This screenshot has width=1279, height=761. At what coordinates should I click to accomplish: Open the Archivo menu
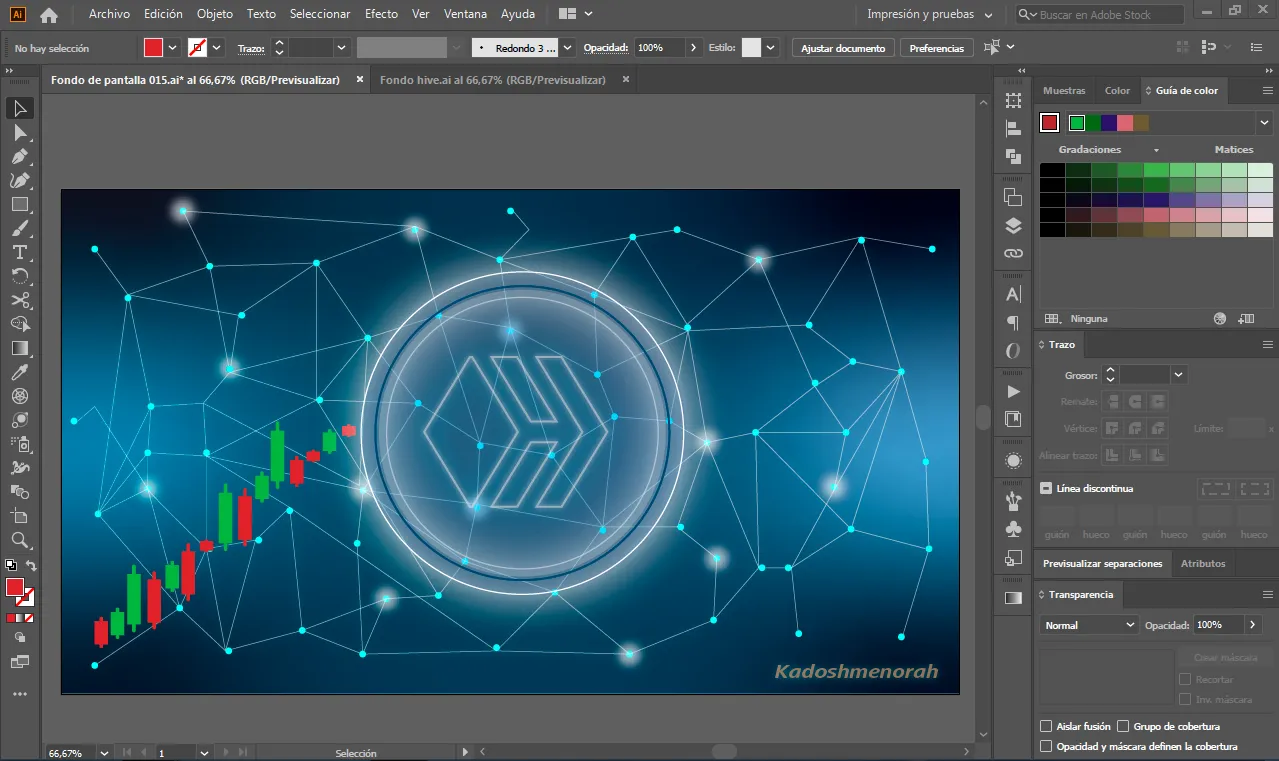109,15
